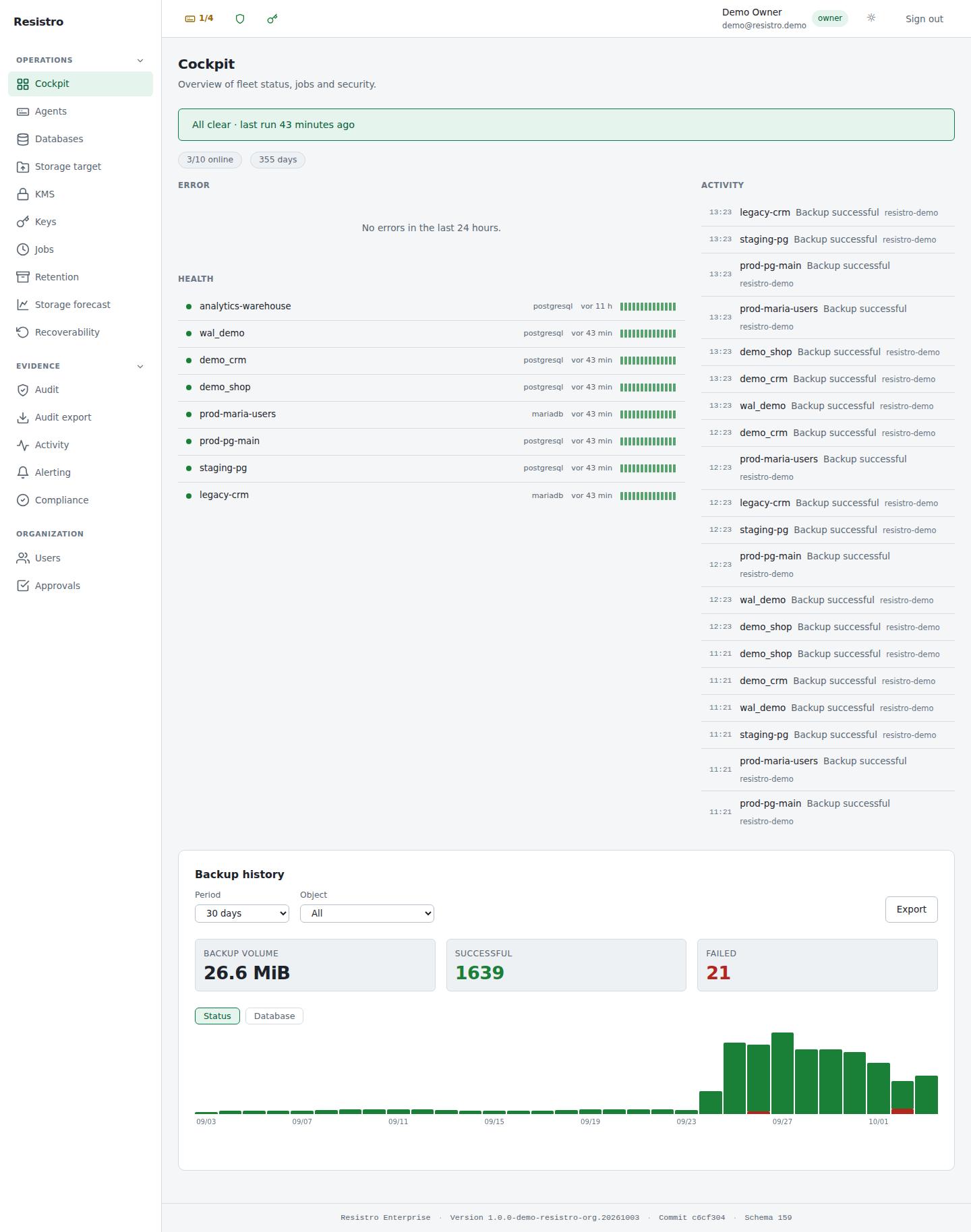Image resolution: width=971 pixels, height=1232 pixels.
Task: Click 11:21 wal_demo activity entry
Action: (x=828, y=708)
